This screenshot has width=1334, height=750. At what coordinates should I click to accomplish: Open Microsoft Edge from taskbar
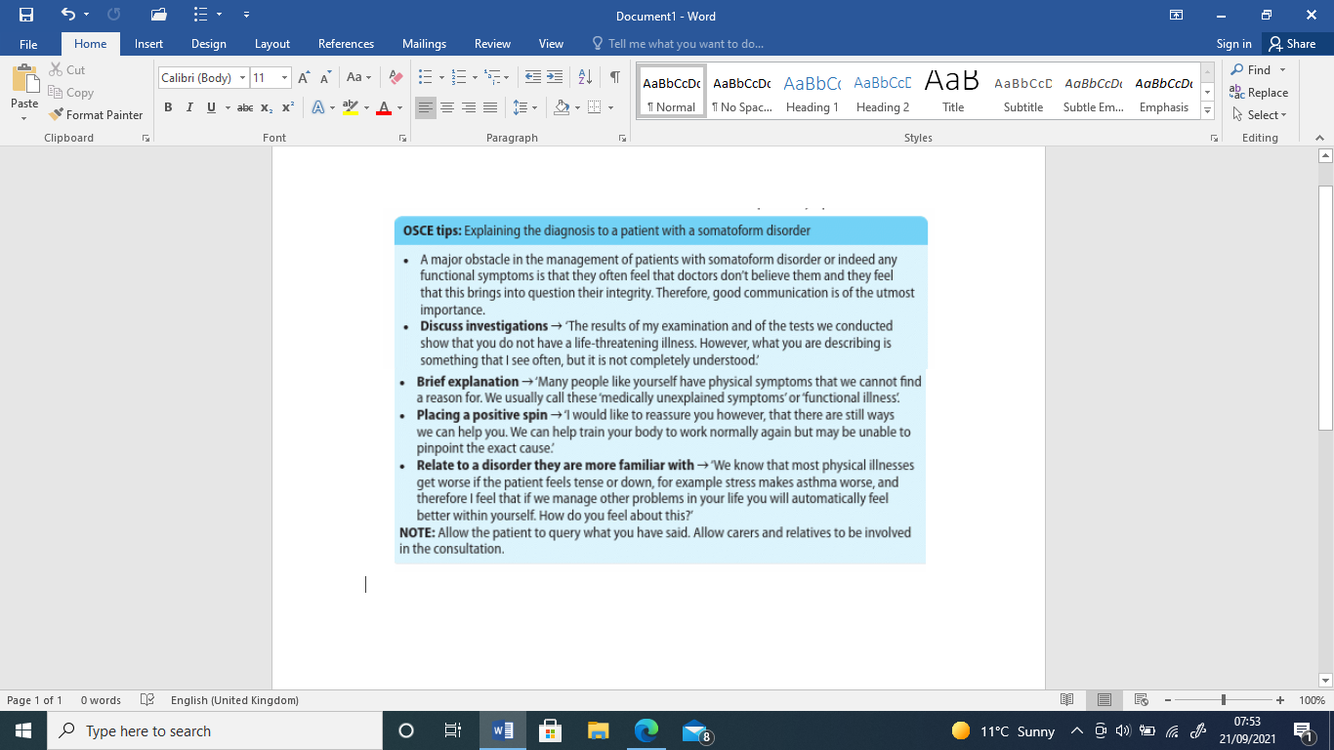[x=647, y=731]
